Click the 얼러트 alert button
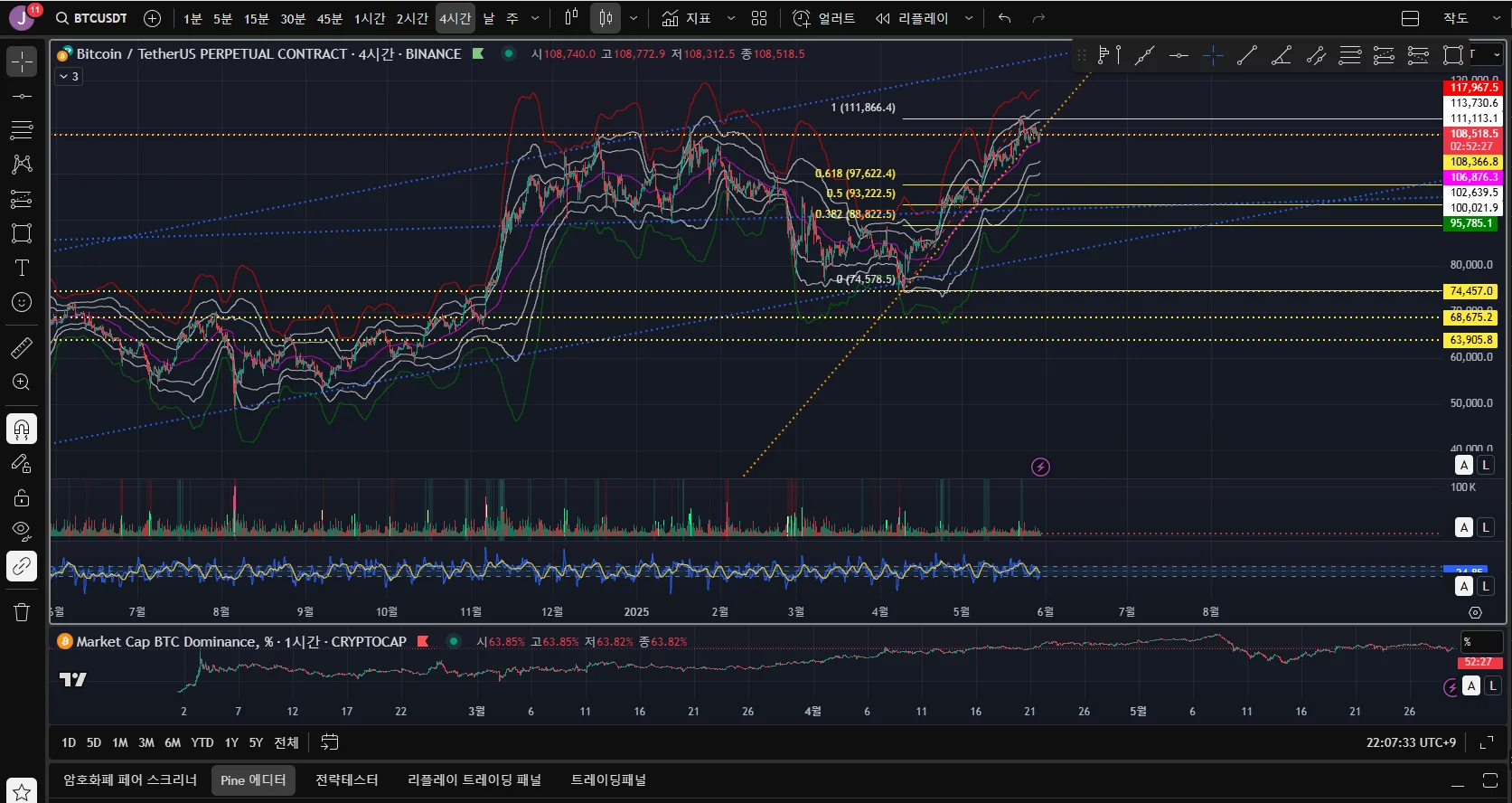Screen dimensions: 1512x803 pos(824,18)
